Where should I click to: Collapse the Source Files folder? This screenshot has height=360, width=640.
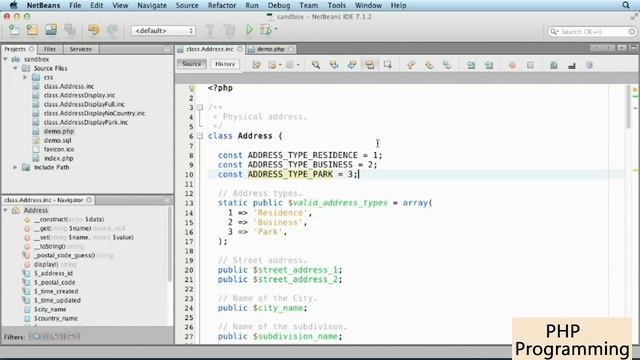coord(15,68)
